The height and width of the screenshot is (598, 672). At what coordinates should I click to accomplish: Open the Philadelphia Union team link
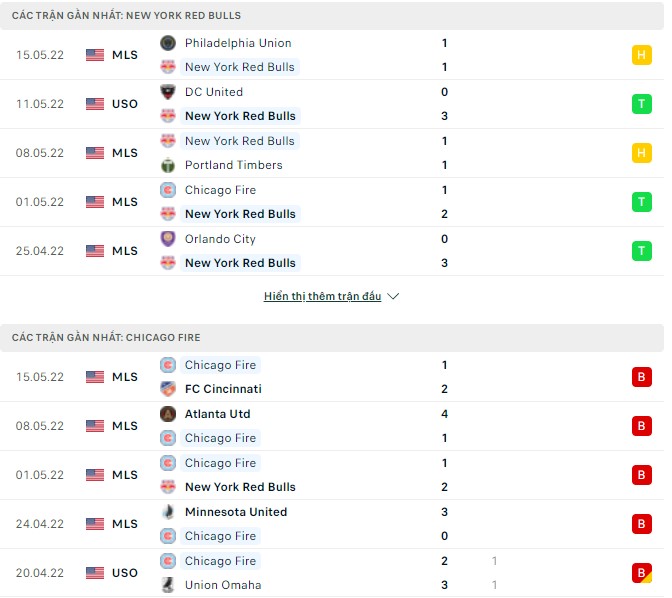click(238, 43)
